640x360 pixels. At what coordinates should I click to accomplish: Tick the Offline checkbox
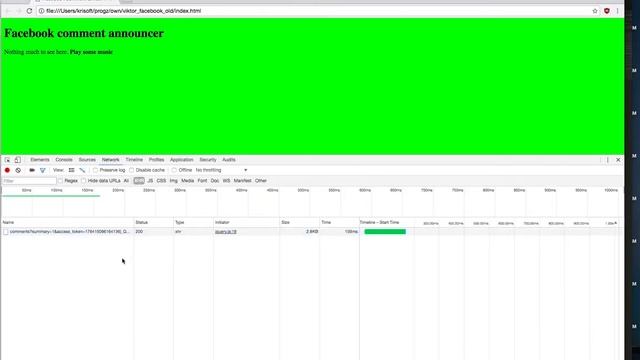coord(174,170)
